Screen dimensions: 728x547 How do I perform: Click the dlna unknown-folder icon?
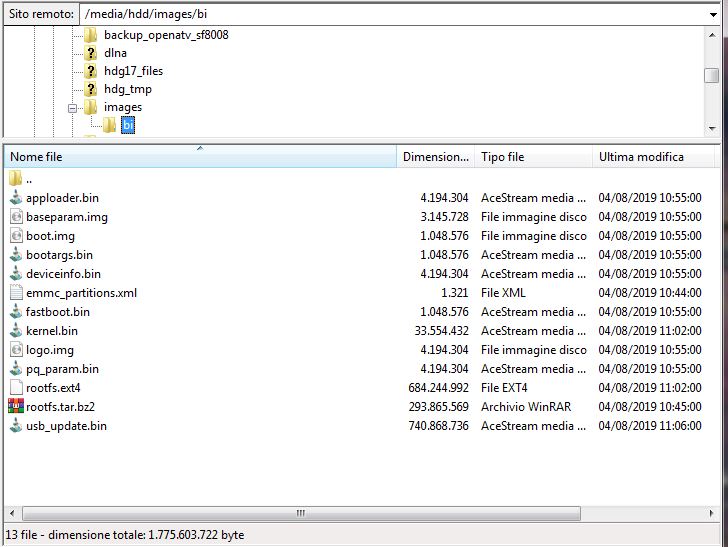[x=91, y=53]
